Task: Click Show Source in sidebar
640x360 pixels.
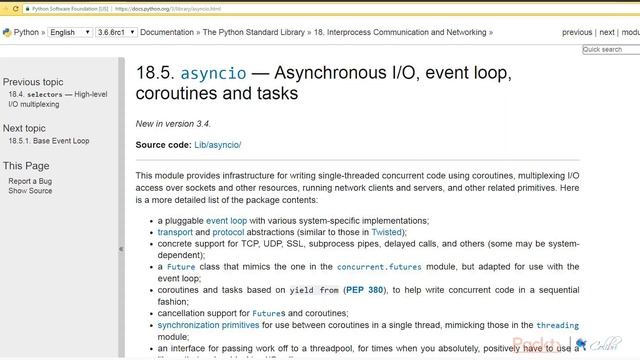Action: coord(30,191)
